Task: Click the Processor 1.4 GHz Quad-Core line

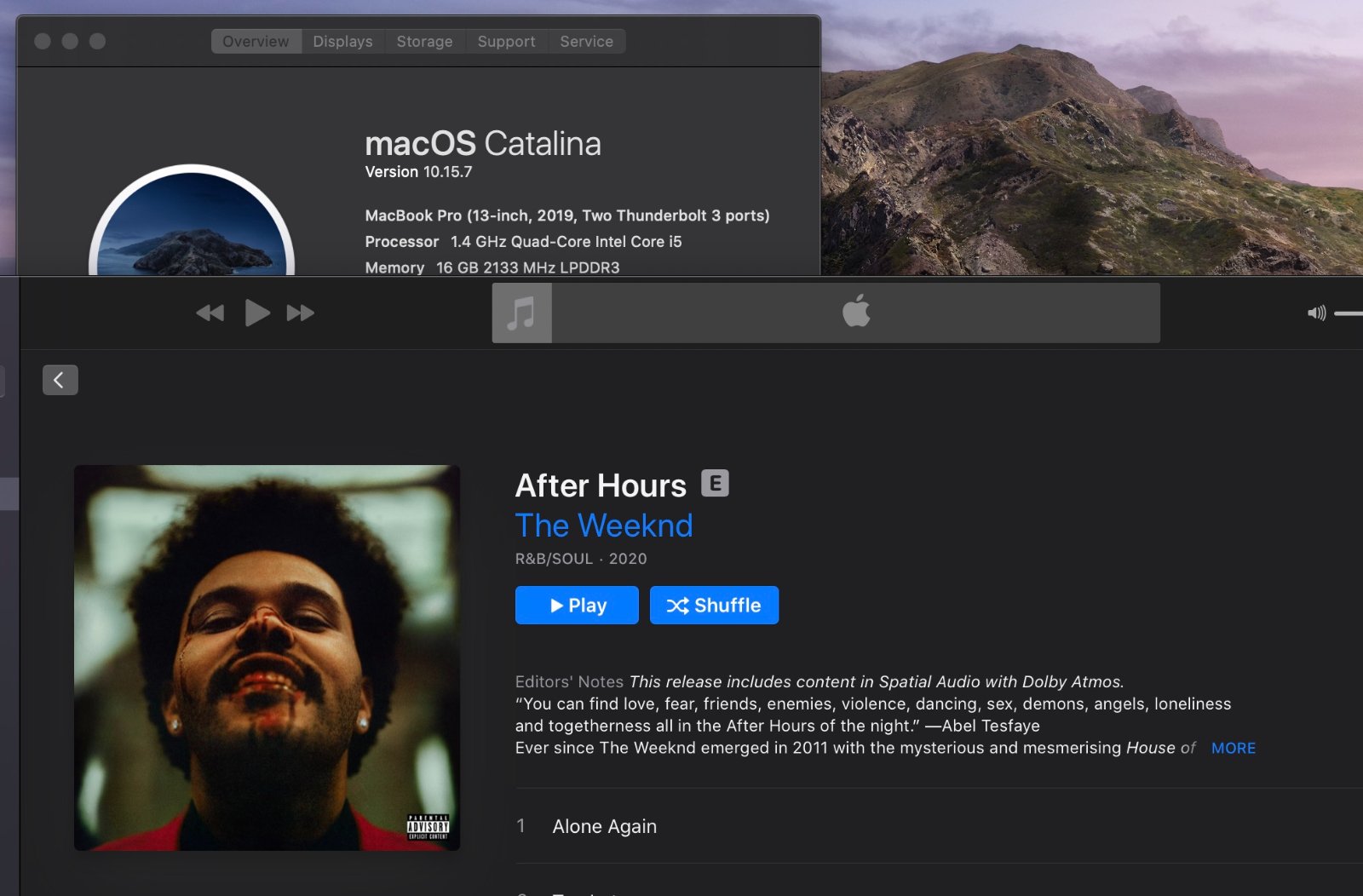Action: click(523, 242)
